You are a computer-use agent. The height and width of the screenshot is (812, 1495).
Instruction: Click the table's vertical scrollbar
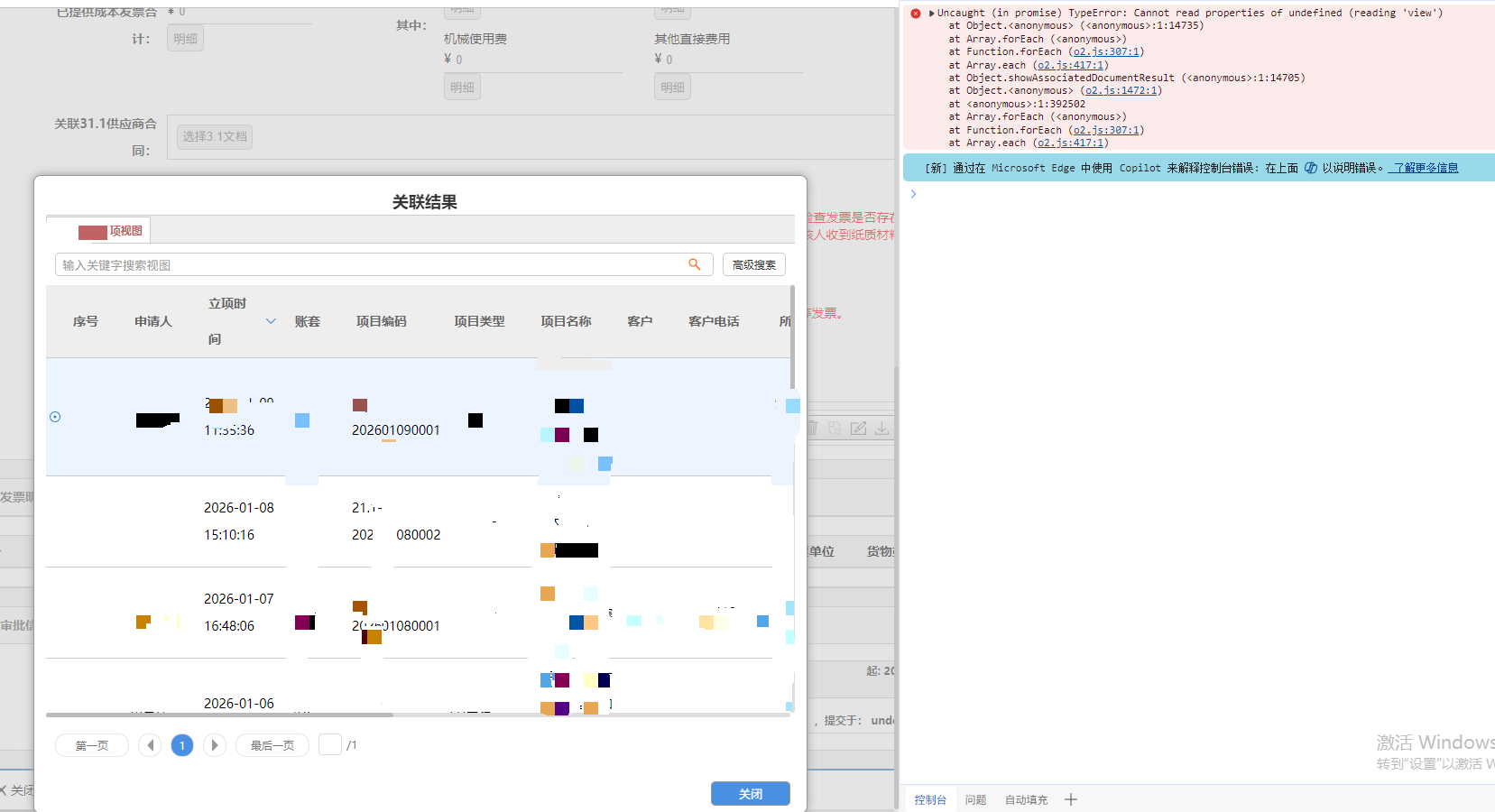pos(792,338)
